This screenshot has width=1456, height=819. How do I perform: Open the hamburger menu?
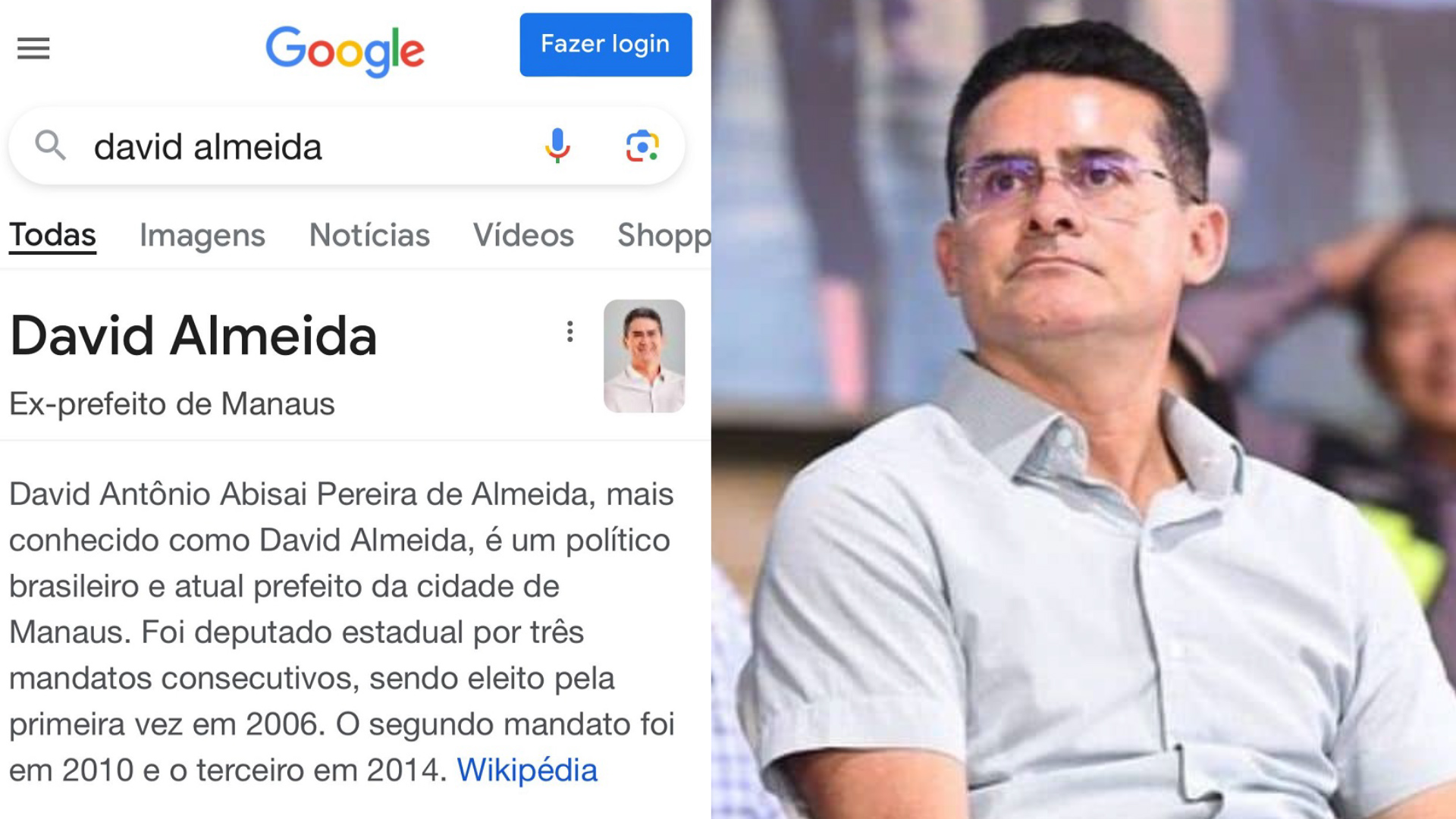coord(33,49)
